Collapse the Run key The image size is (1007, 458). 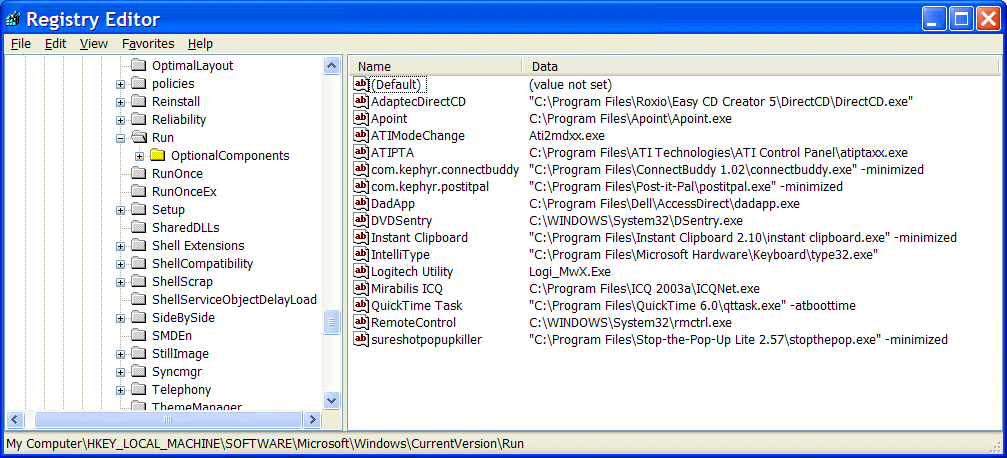pyautogui.click(x=120, y=138)
